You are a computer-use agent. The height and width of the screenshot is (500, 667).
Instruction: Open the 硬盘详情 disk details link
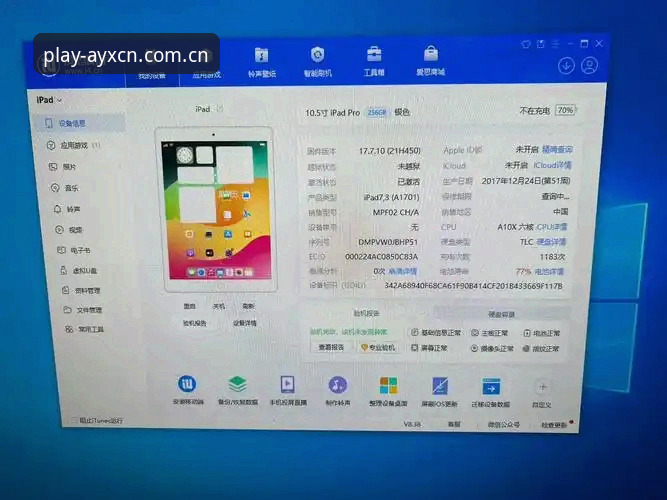(x=551, y=242)
